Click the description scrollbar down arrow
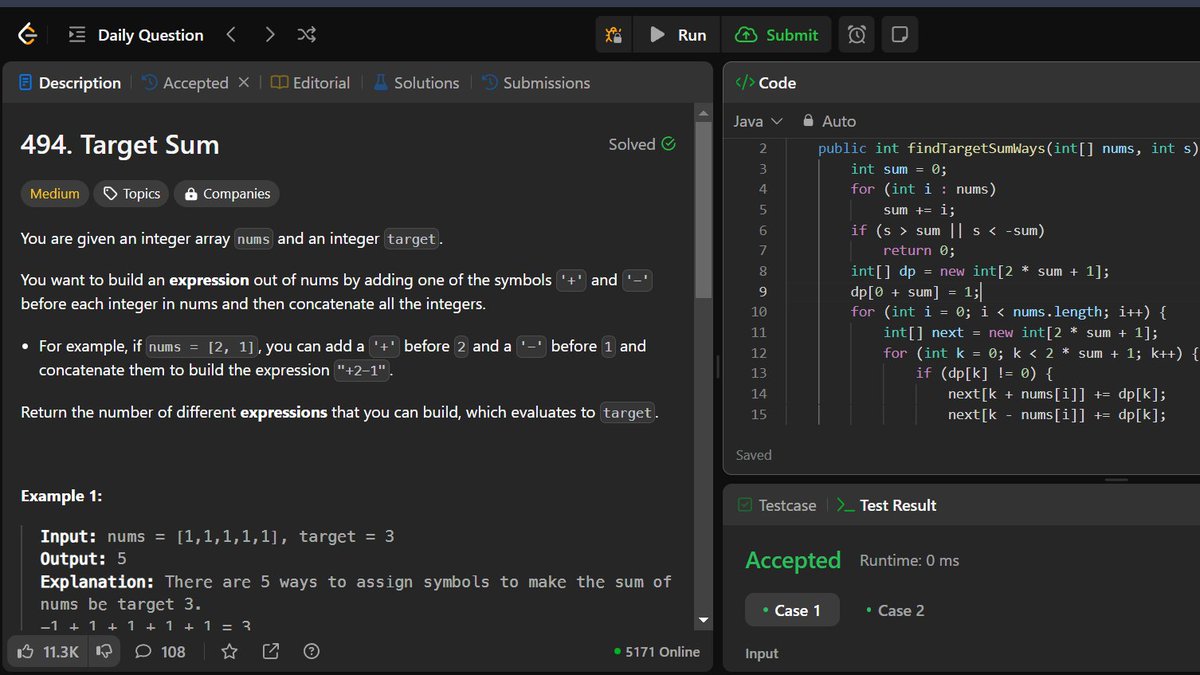The image size is (1200, 675). click(703, 621)
